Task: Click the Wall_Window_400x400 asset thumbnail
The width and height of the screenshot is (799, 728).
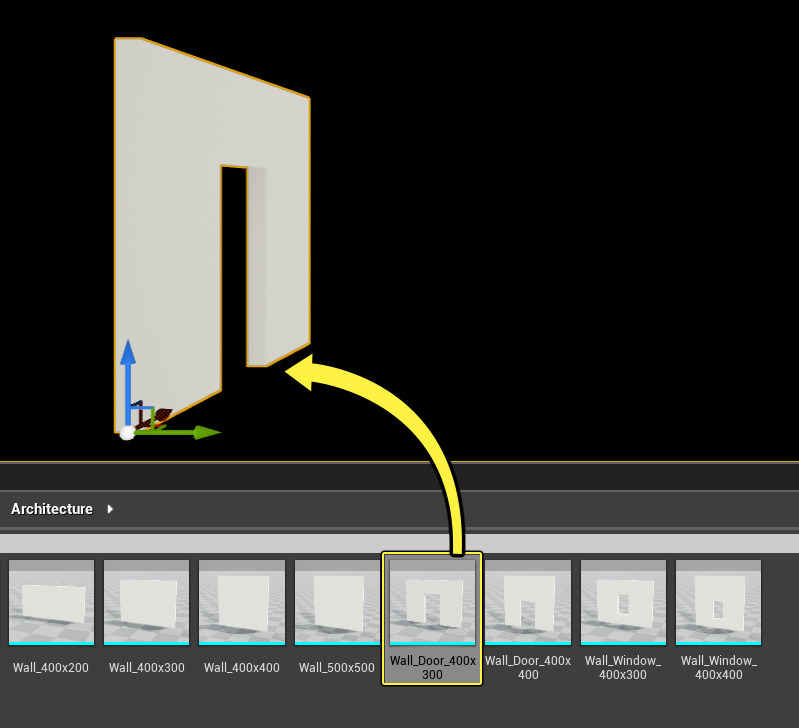Action: [718, 602]
